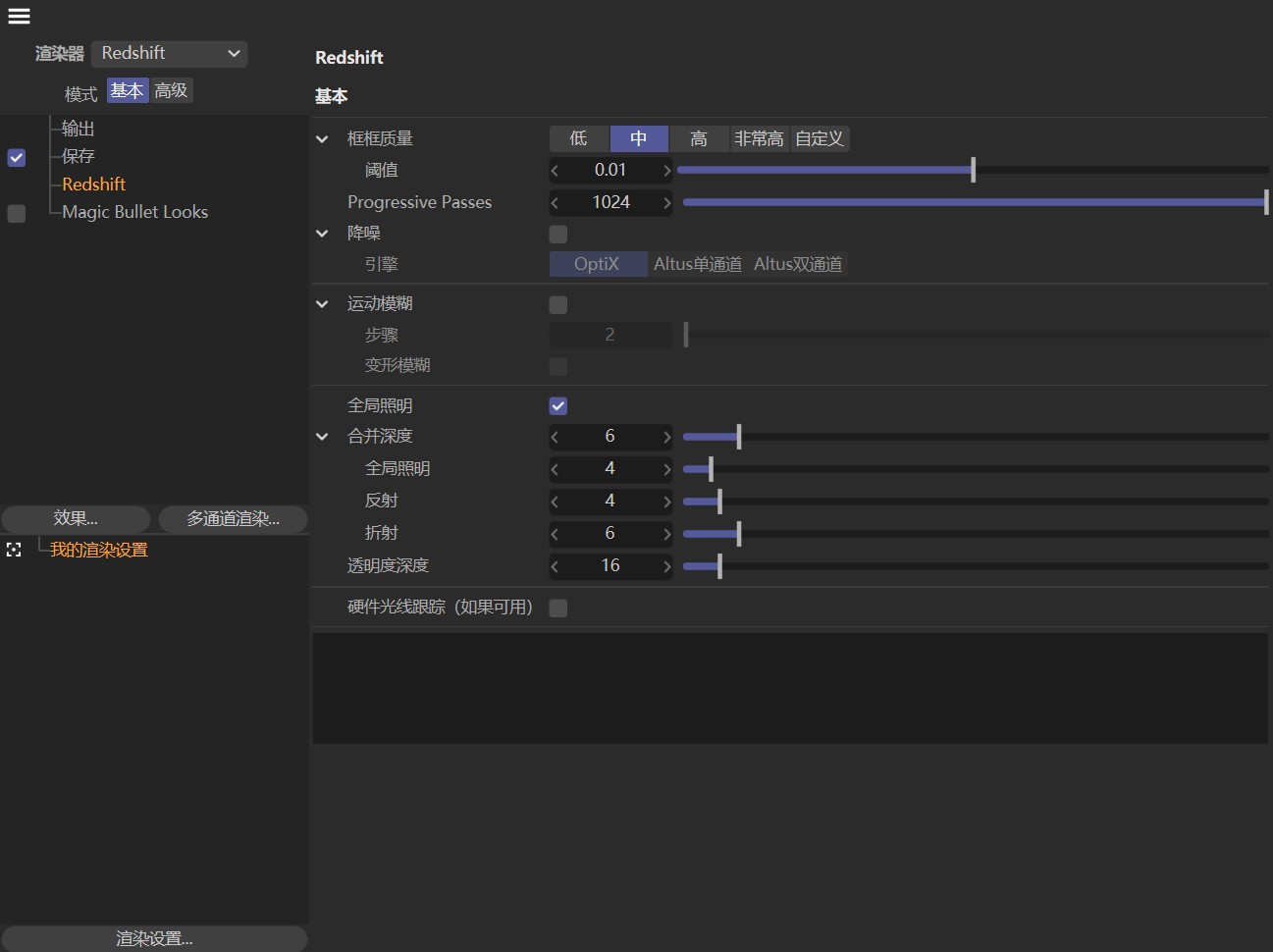Click the target icon beside 我的渲染设置
Viewport: 1273px width, 952px height.
(x=14, y=550)
